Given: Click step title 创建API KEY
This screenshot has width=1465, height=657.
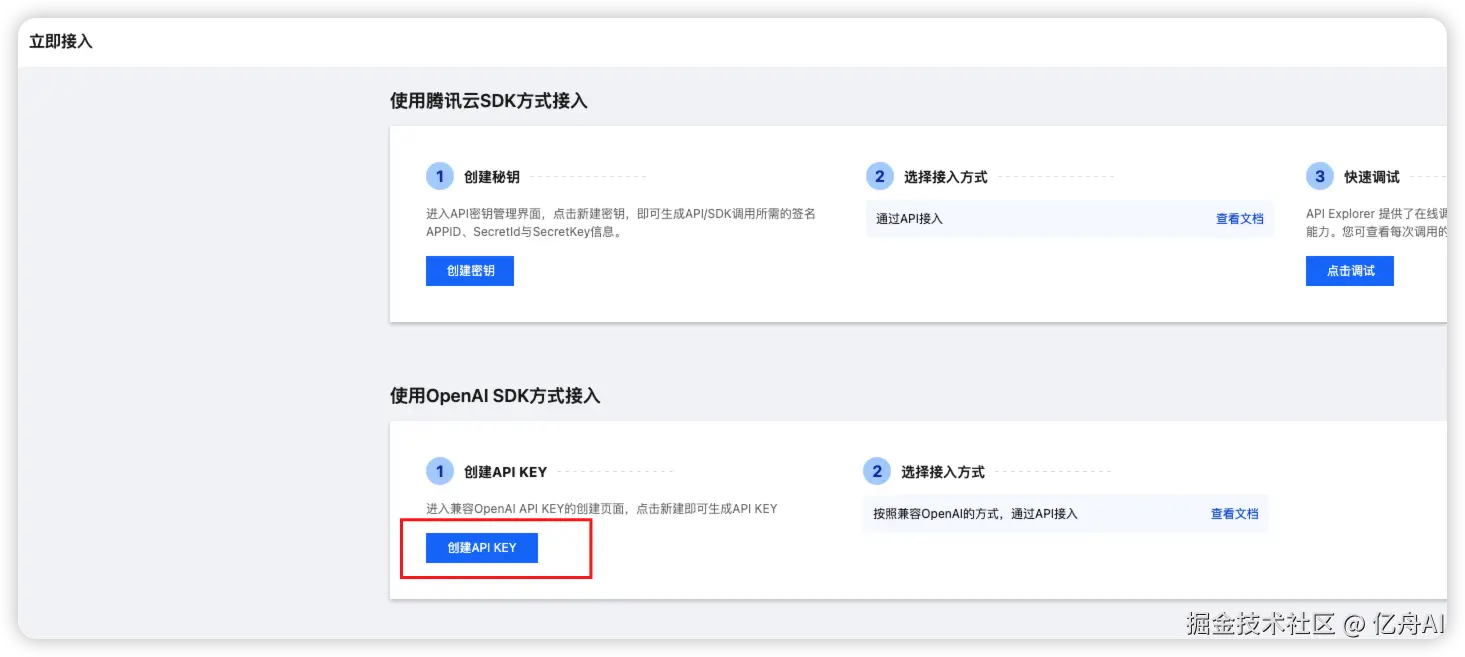Looking at the screenshot, I should pos(506,472).
